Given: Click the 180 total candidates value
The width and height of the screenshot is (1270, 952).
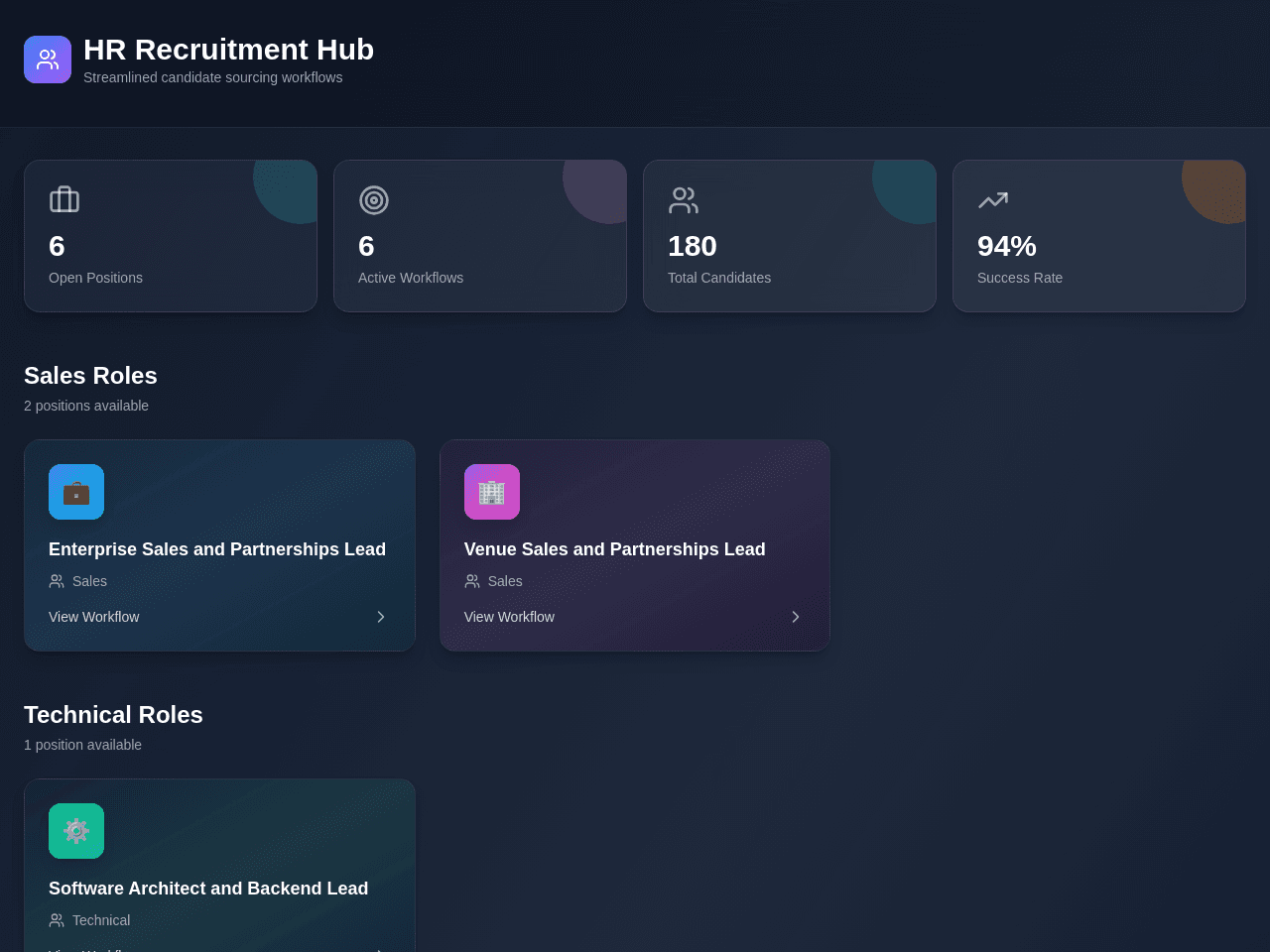Looking at the screenshot, I should tap(693, 246).
